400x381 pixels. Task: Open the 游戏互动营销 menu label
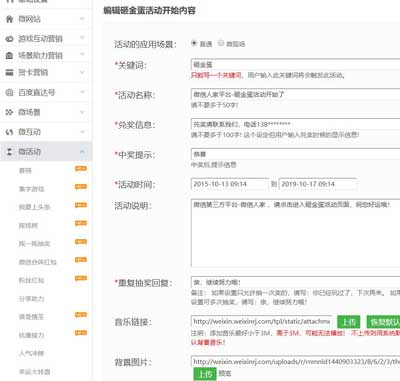[x=40, y=39]
